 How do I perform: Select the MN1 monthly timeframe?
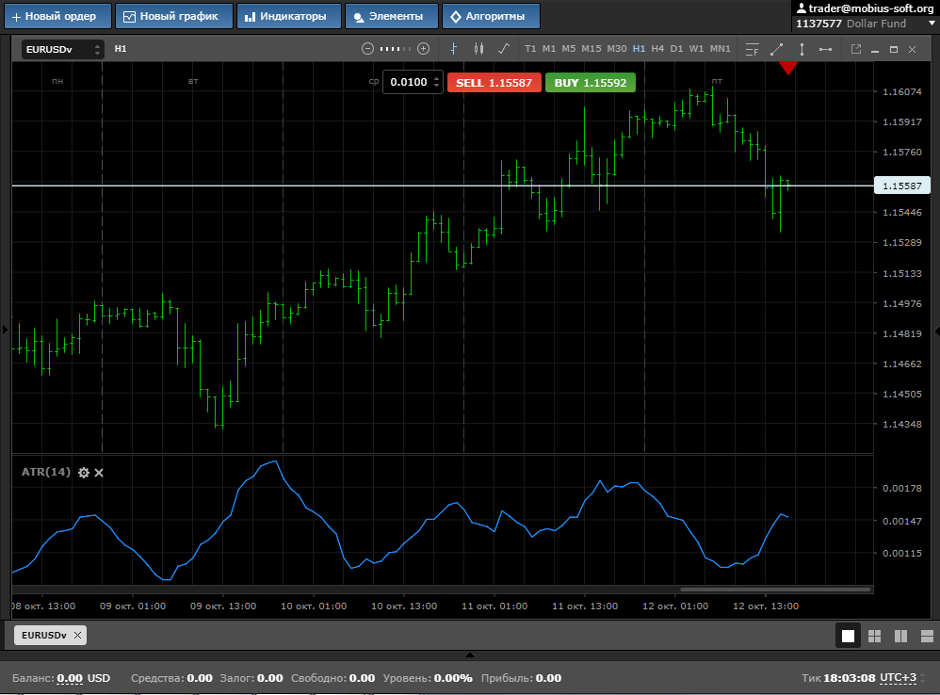[x=720, y=49]
